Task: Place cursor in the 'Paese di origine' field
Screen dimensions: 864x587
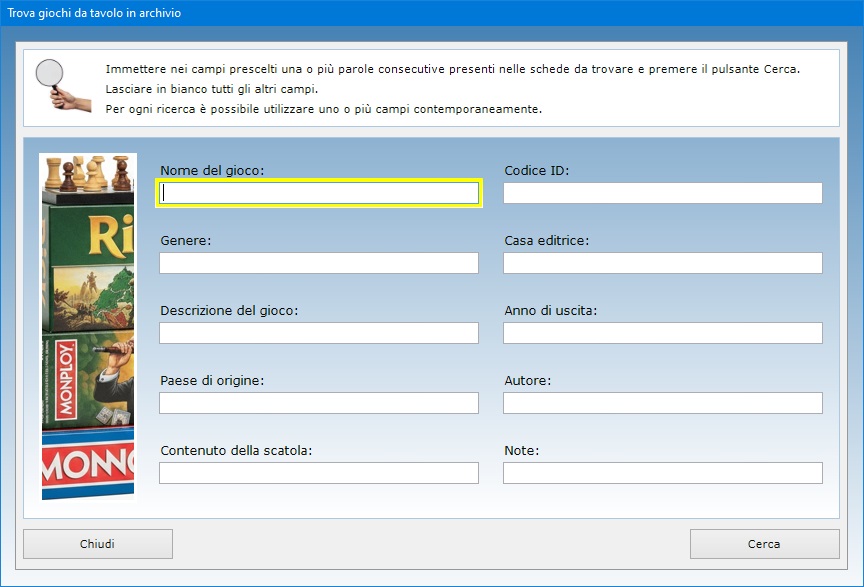Action: 319,403
